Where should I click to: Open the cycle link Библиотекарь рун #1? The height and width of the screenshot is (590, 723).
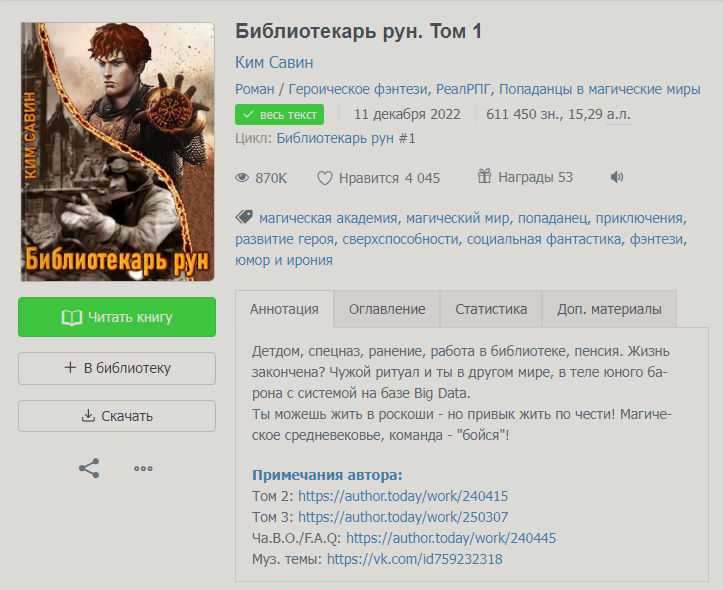(x=346, y=138)
